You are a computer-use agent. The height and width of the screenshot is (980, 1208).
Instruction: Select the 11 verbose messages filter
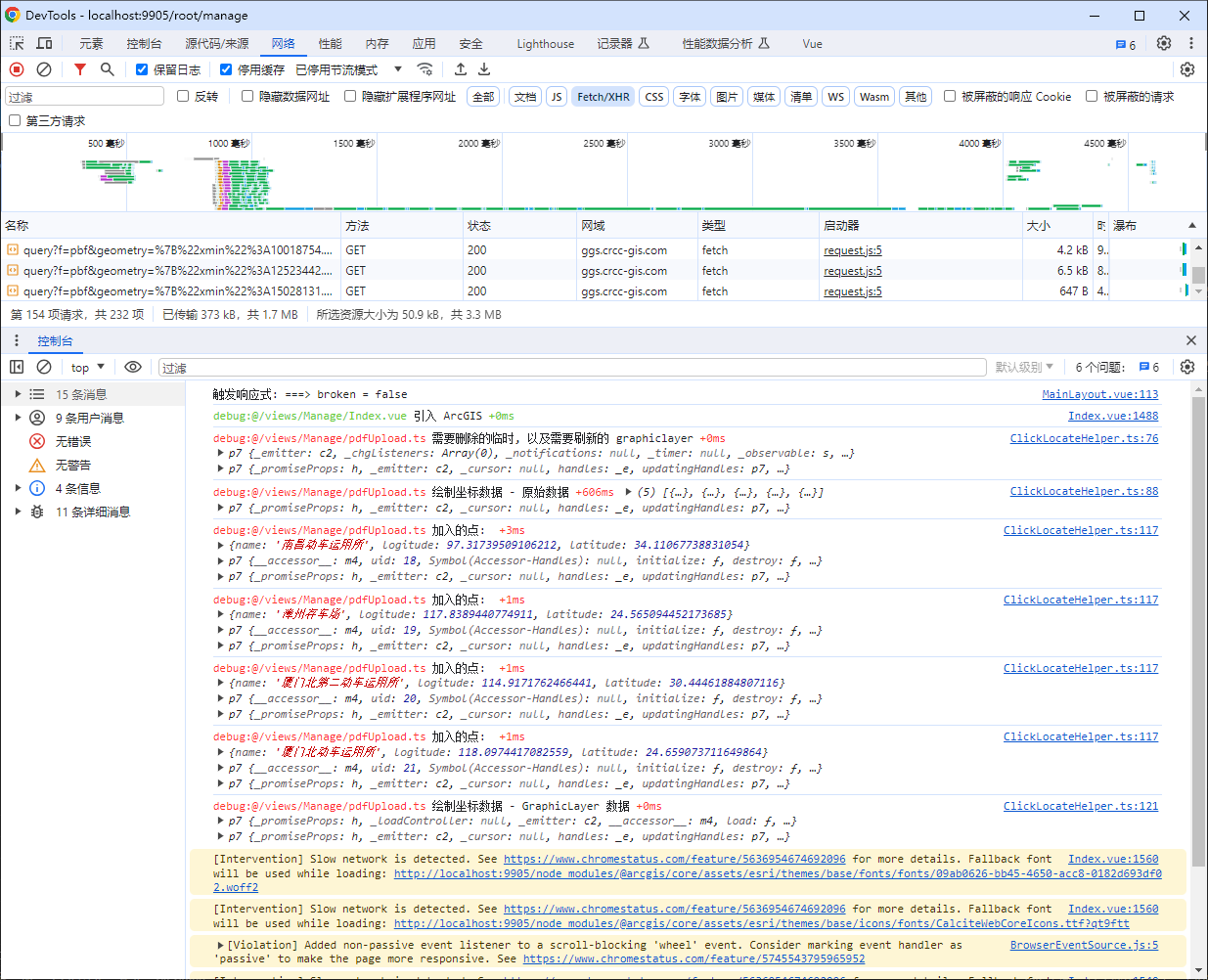(92, 512)
